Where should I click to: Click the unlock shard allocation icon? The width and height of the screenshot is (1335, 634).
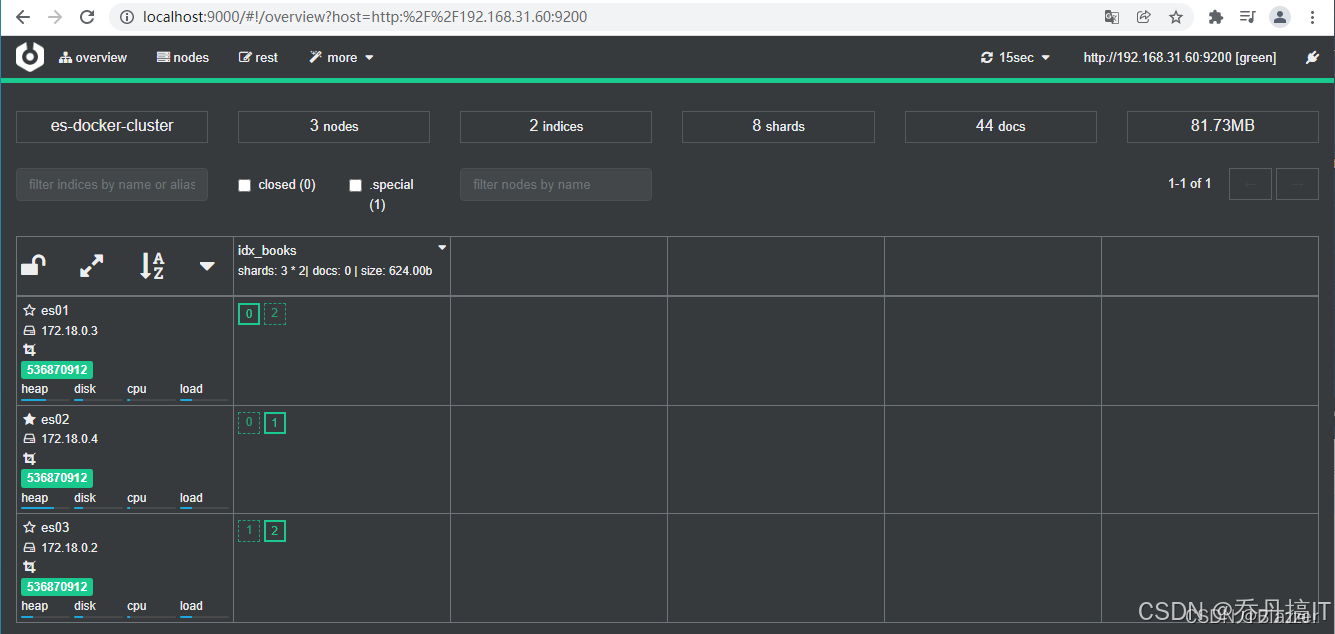pyautogui.click(x=33, y=266)
